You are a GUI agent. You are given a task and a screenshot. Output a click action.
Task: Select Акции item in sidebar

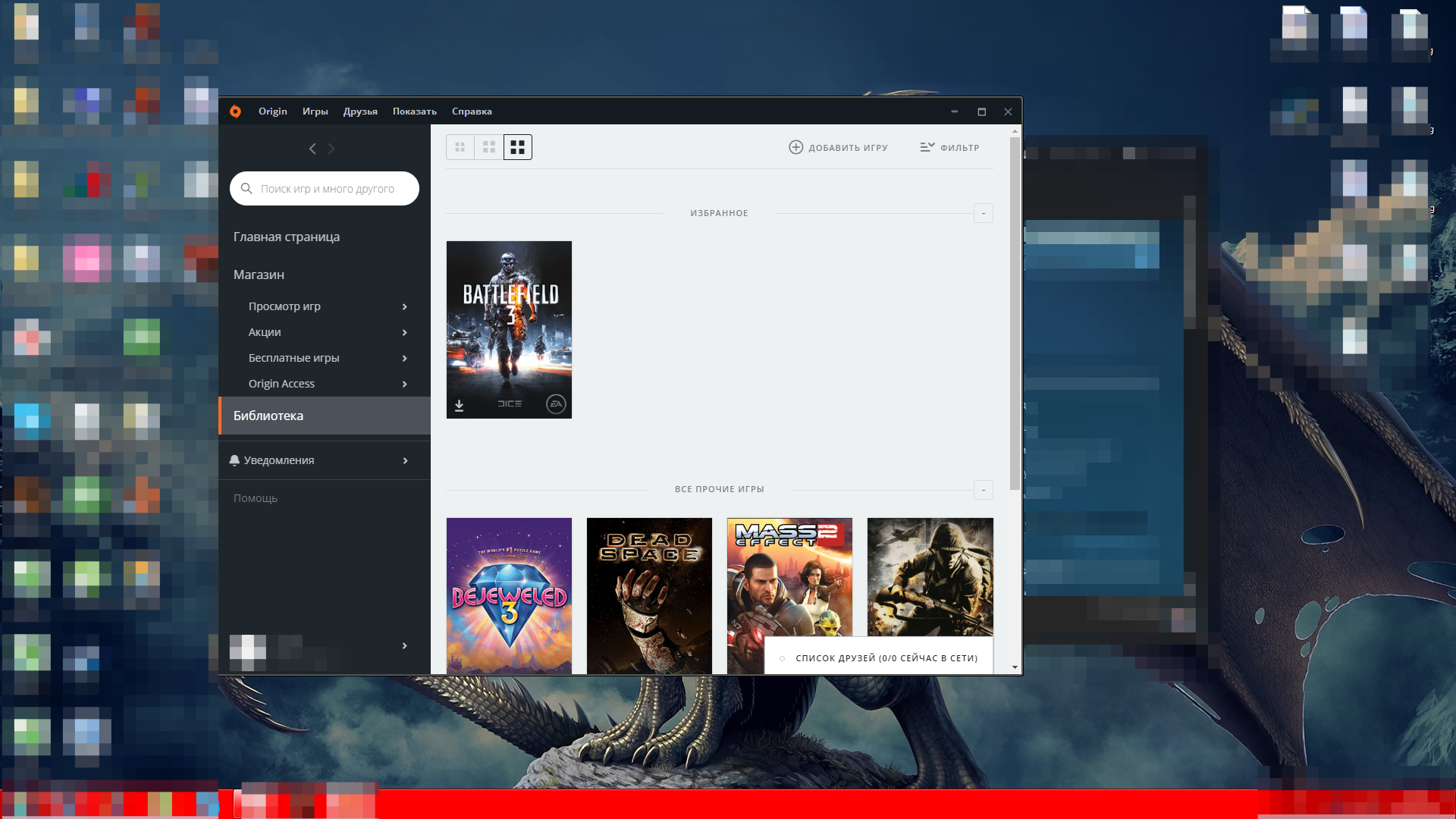coord(265,332)
